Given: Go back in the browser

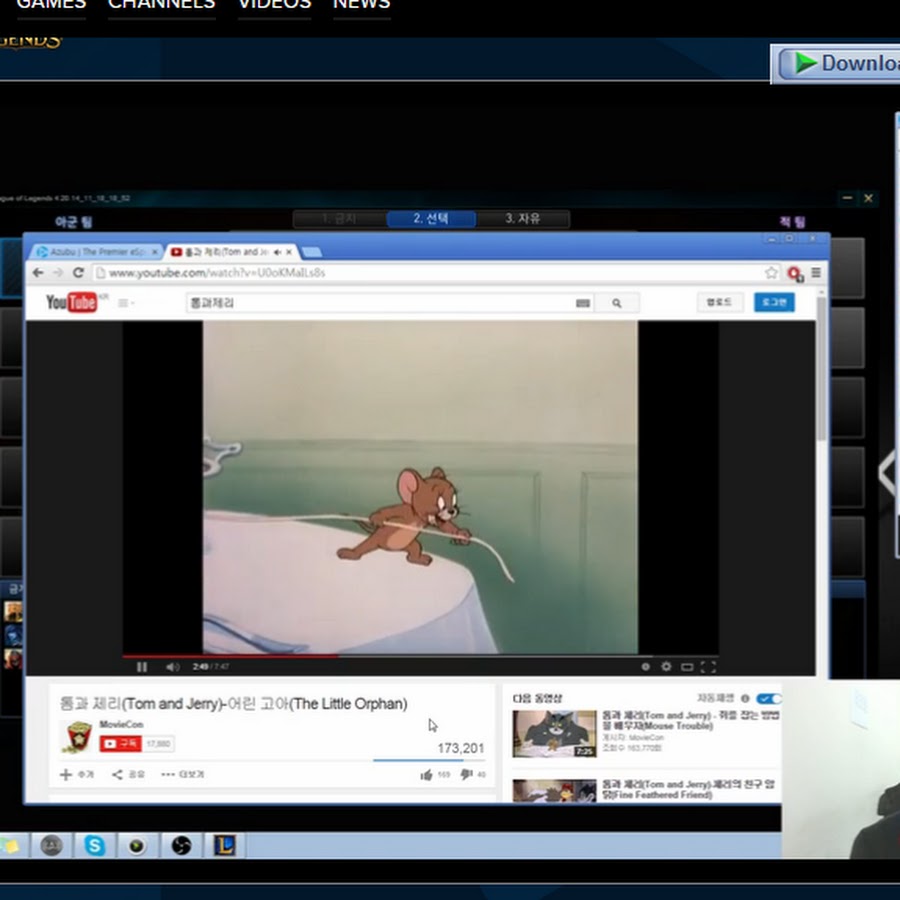Looking at the screenshot, I should 38,273.
